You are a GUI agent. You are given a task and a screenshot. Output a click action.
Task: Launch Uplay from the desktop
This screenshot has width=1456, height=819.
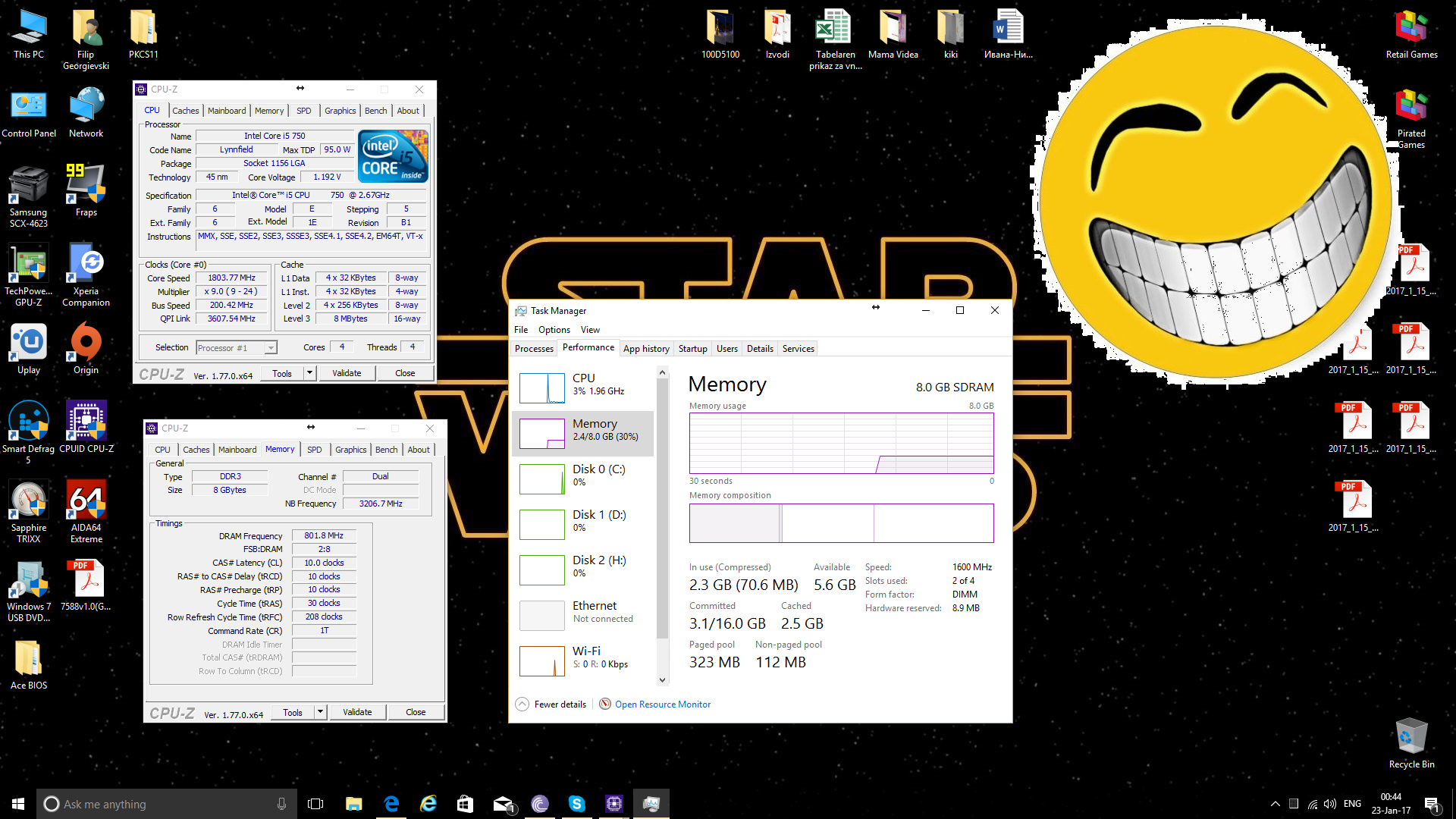(x=29, y=350)
